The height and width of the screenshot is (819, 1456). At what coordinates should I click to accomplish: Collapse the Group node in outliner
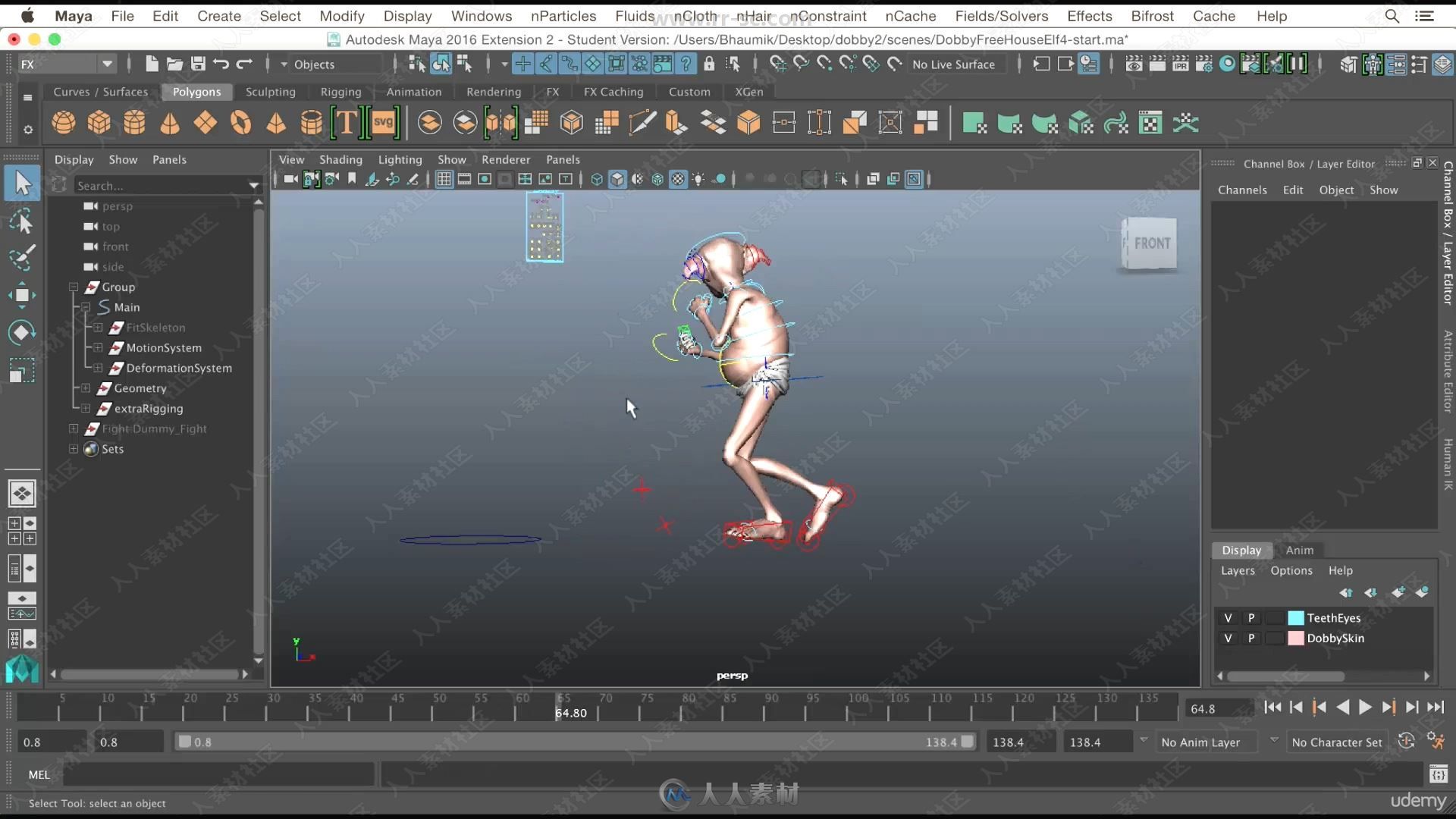74,287
